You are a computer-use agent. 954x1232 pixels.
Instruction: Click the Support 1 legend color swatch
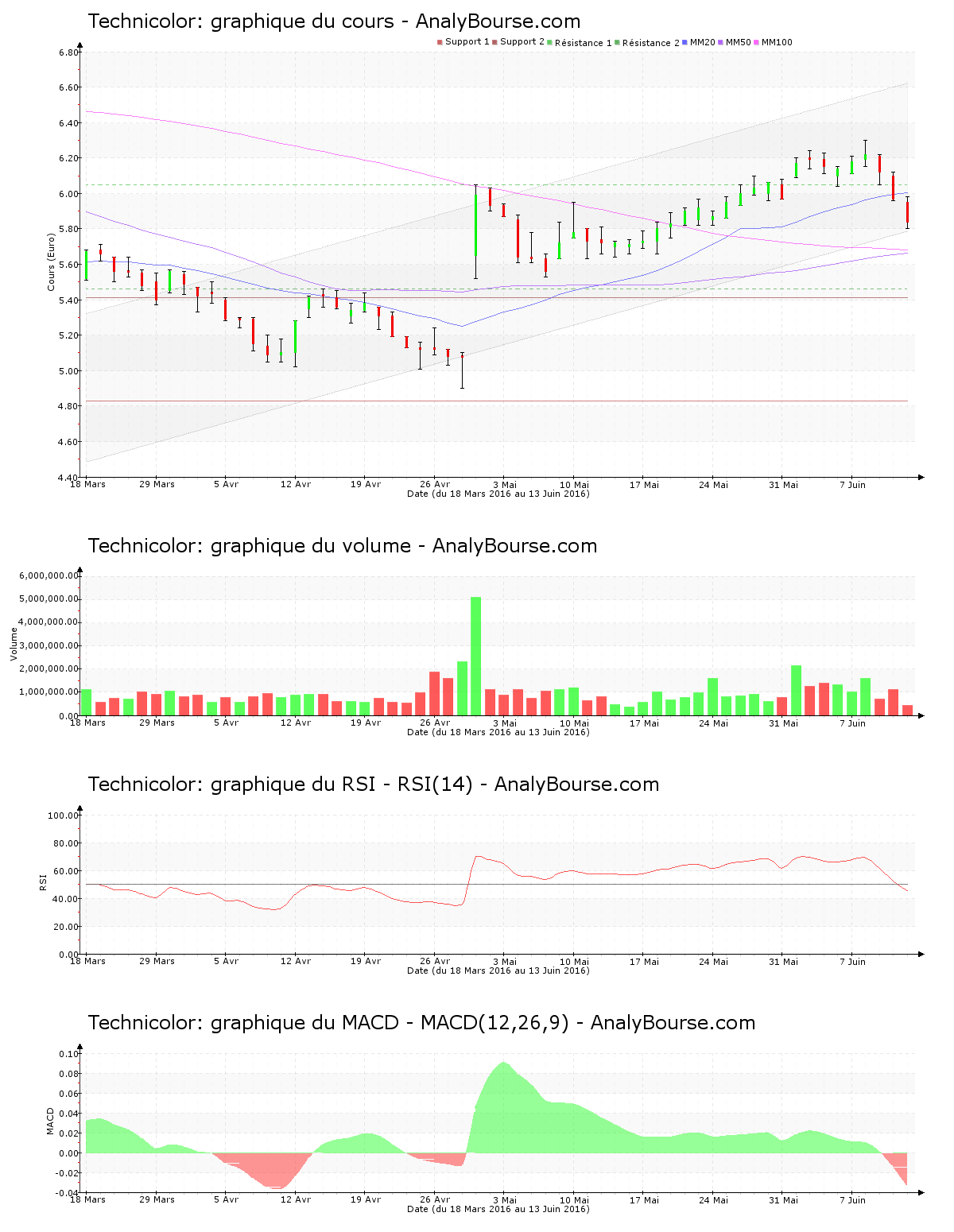440,42
